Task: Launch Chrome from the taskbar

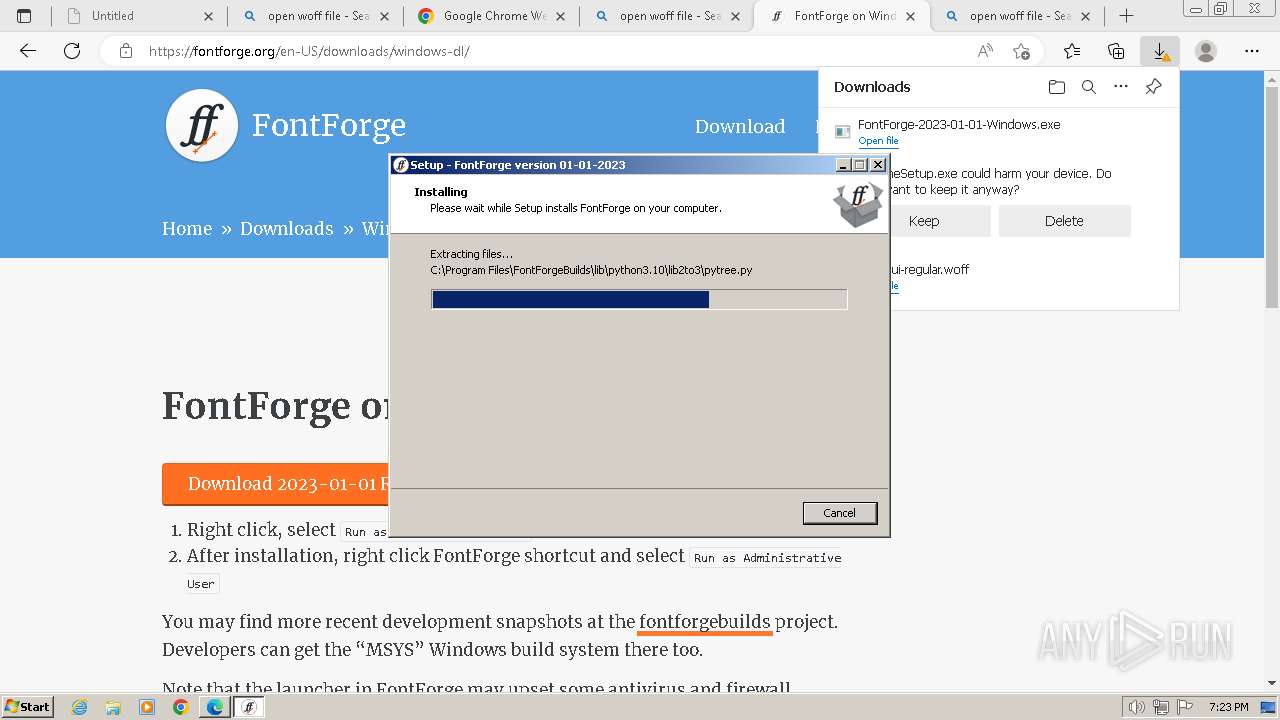Action: 181,707
